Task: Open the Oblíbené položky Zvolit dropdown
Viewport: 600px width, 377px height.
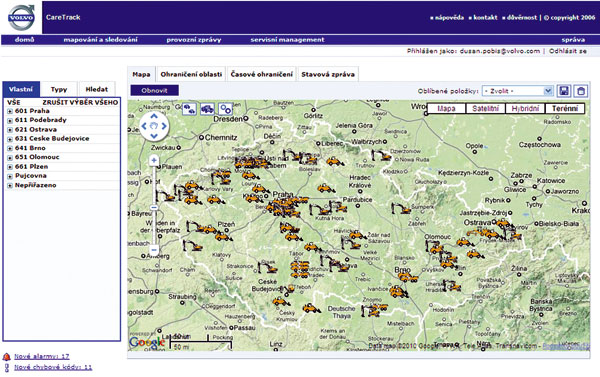Action: click(x=517, y=91)
